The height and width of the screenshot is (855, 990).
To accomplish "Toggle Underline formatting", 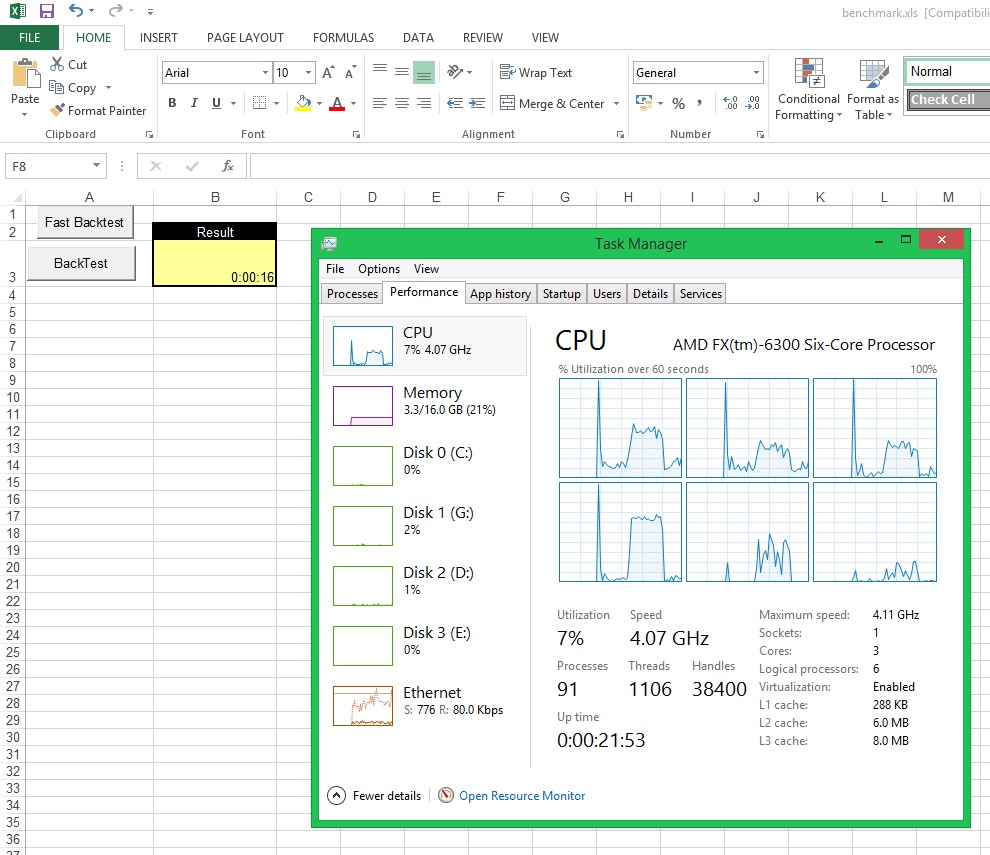I will coord(216,103).
